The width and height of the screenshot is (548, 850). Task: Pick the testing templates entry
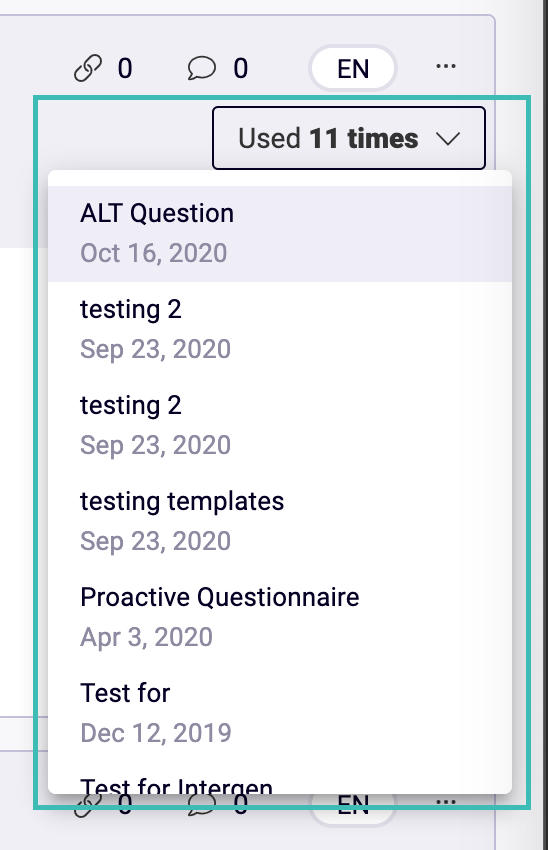pyautogui.click(x=280, y=521)
